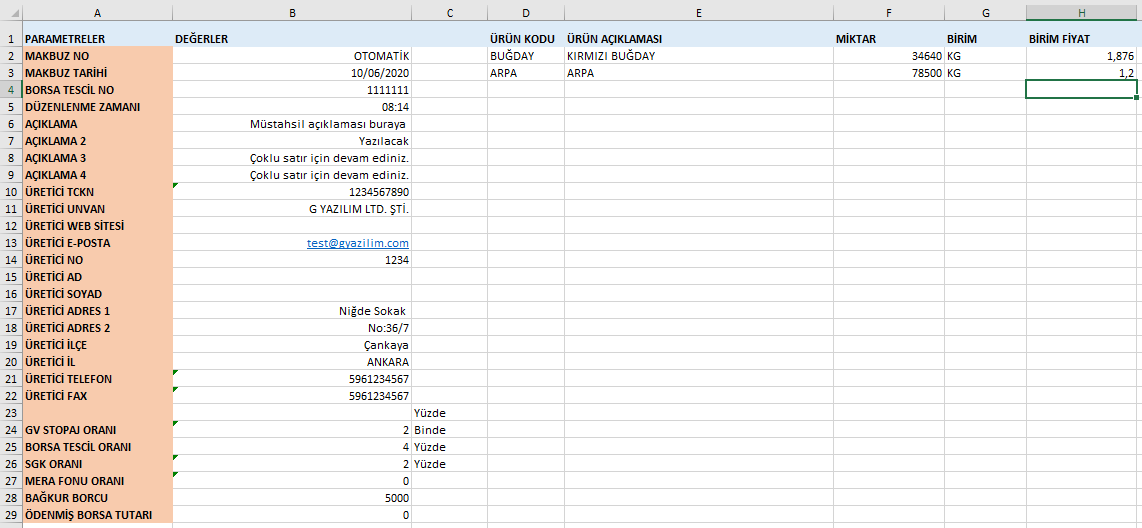1142x528 pixels.
Task: Select the BİRİM FİYAT header cell
Action: coord(1082,39)
